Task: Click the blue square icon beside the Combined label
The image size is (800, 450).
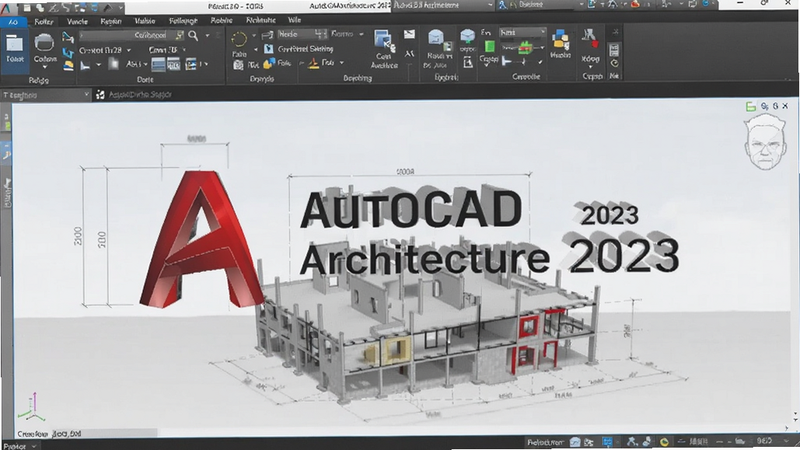Action: [x=269, y=49]
